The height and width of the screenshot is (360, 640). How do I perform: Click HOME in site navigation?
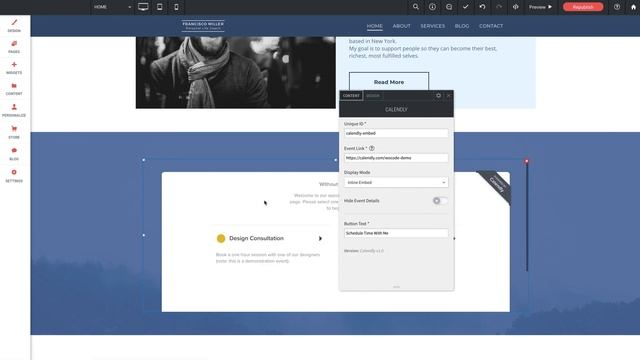coord(374,26)
